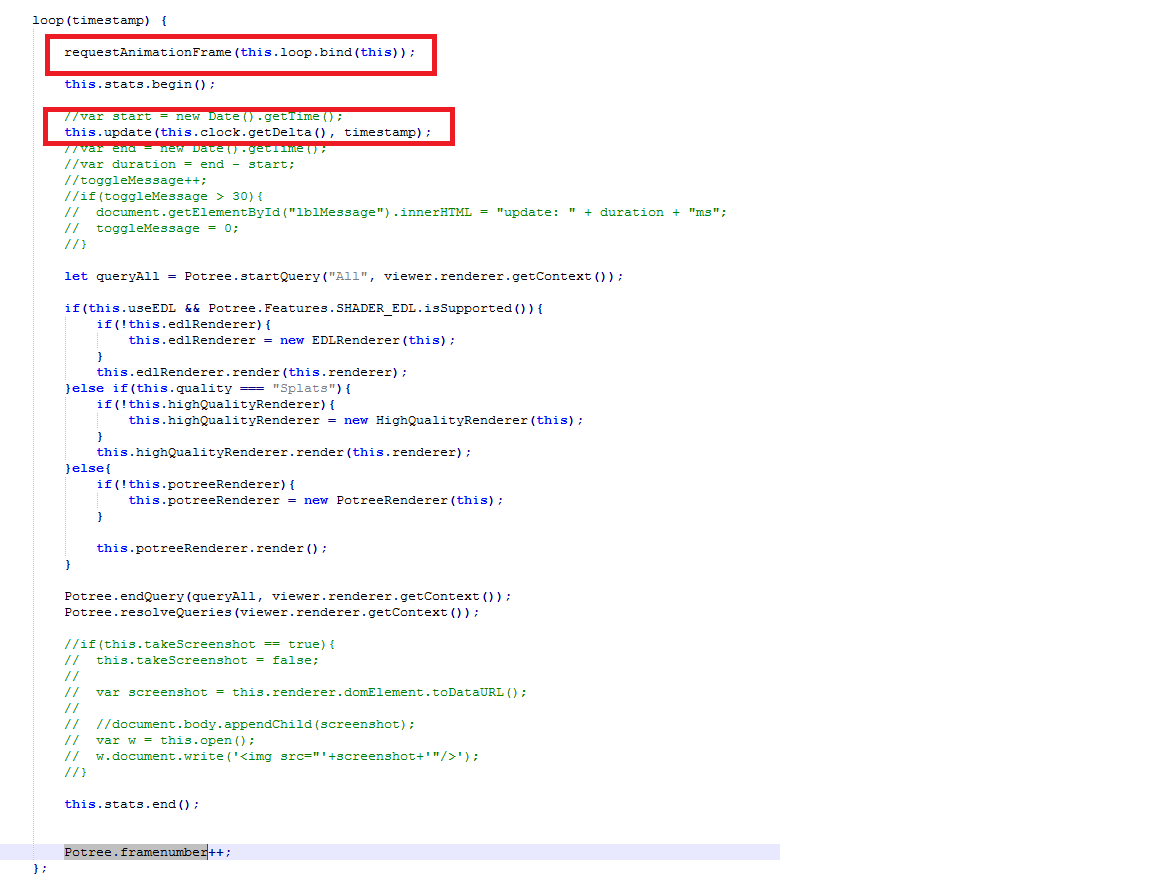
Task: Click the 'new PotreeRenderer(this);' line
Action: (316, 500)
